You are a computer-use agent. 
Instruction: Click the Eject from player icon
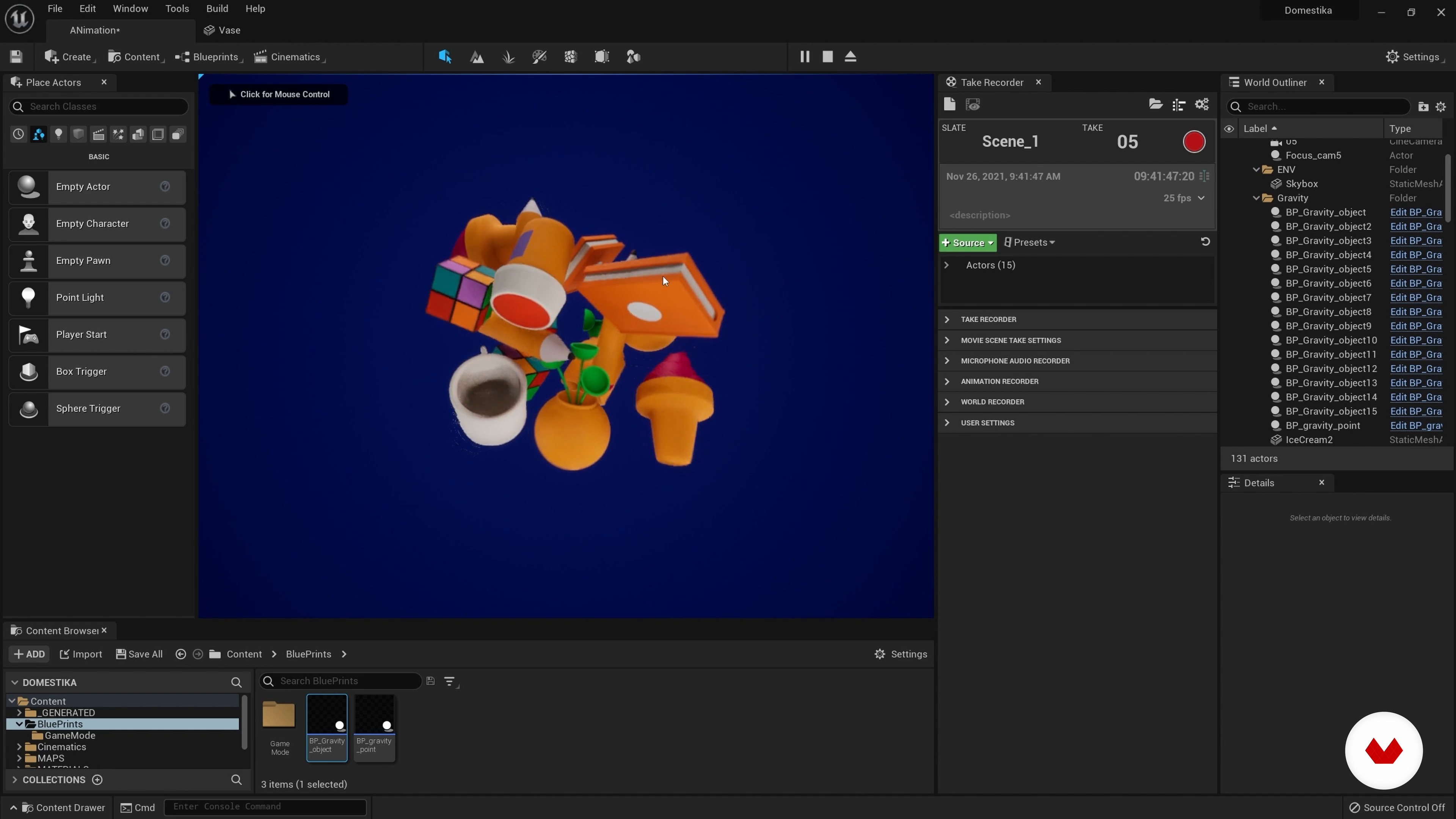coord(850,56)
